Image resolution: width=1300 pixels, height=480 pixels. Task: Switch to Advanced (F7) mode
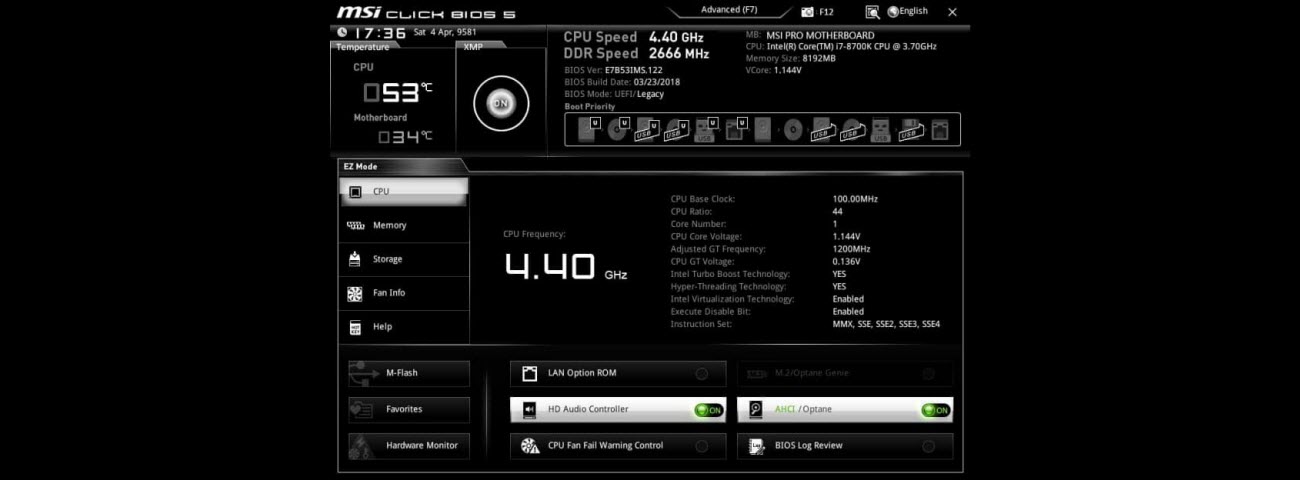728,10
